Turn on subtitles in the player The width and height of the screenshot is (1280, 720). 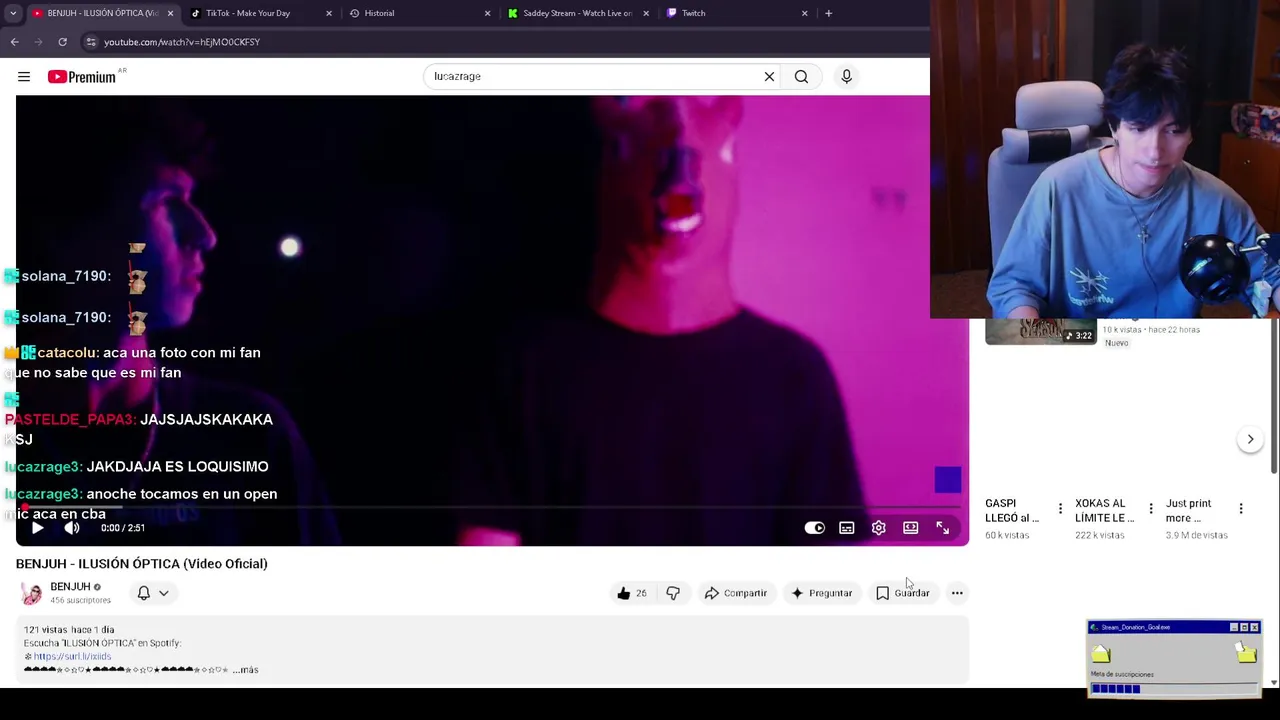847,528
